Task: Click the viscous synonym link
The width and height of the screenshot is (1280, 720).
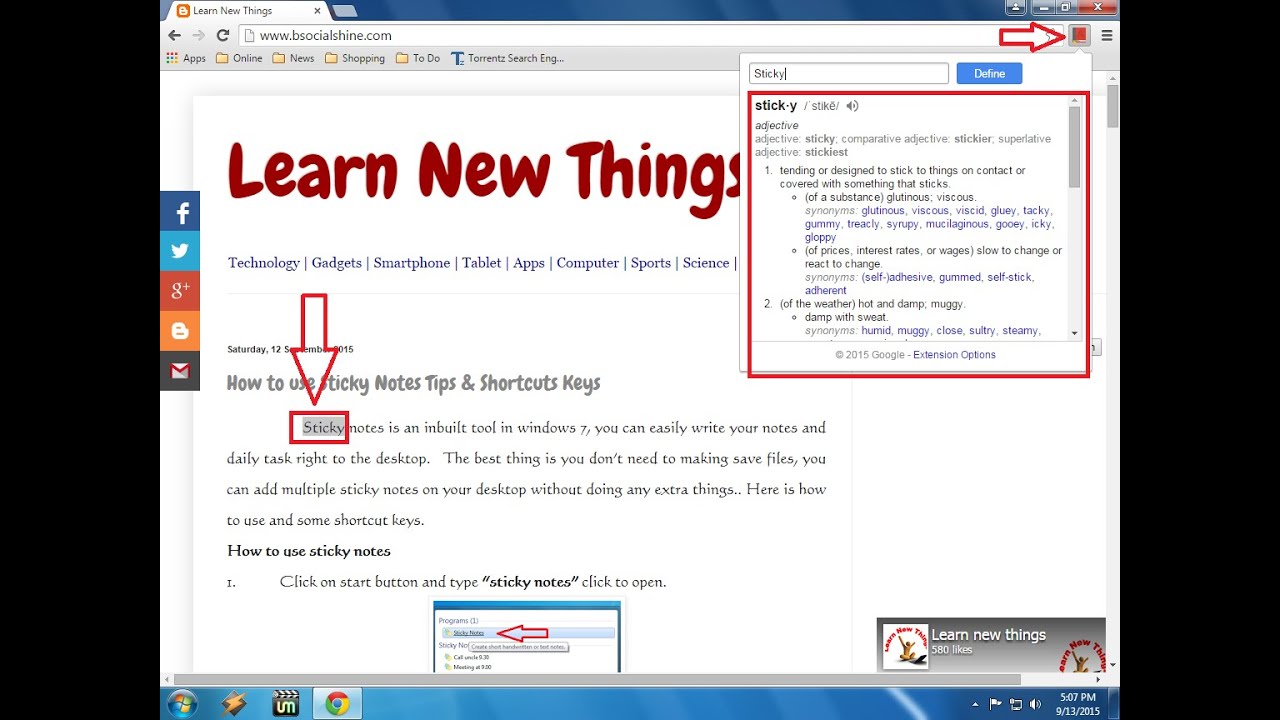Action: tap(930, 211)
